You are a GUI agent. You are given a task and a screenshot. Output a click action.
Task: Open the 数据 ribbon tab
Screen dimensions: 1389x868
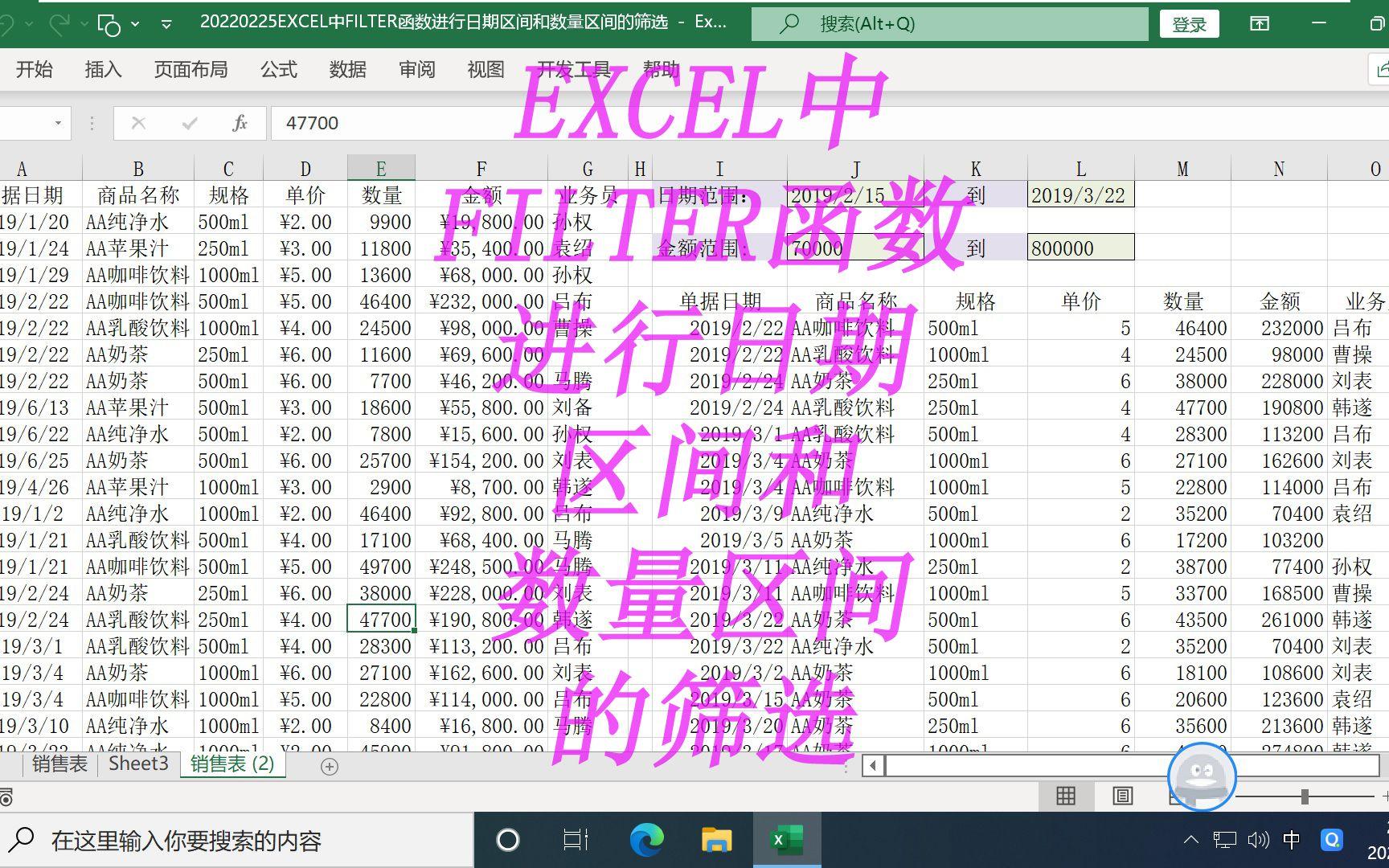(x=347, y=70)
